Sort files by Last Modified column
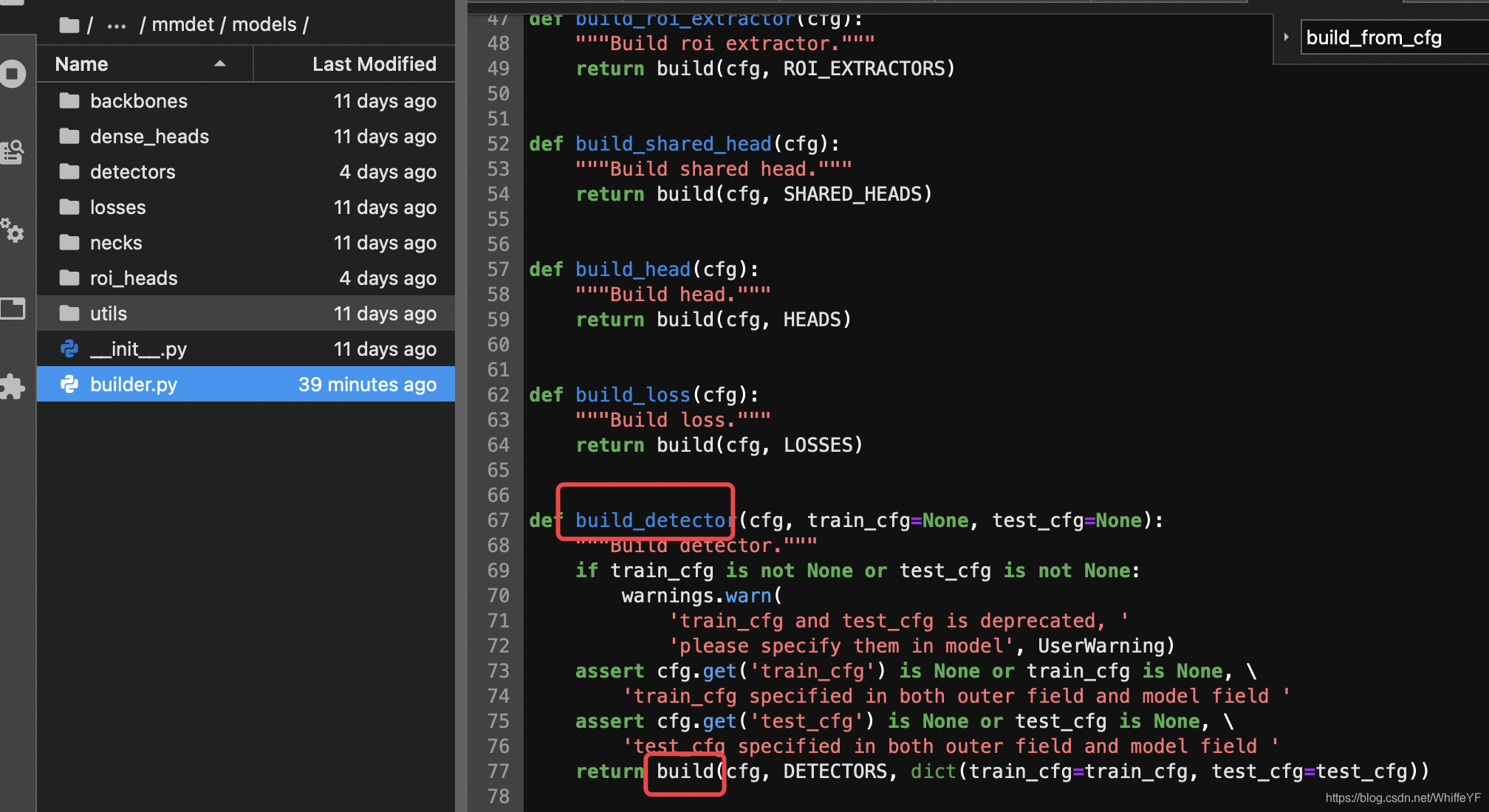This screenshot has width=1489, height=812. 374,64
